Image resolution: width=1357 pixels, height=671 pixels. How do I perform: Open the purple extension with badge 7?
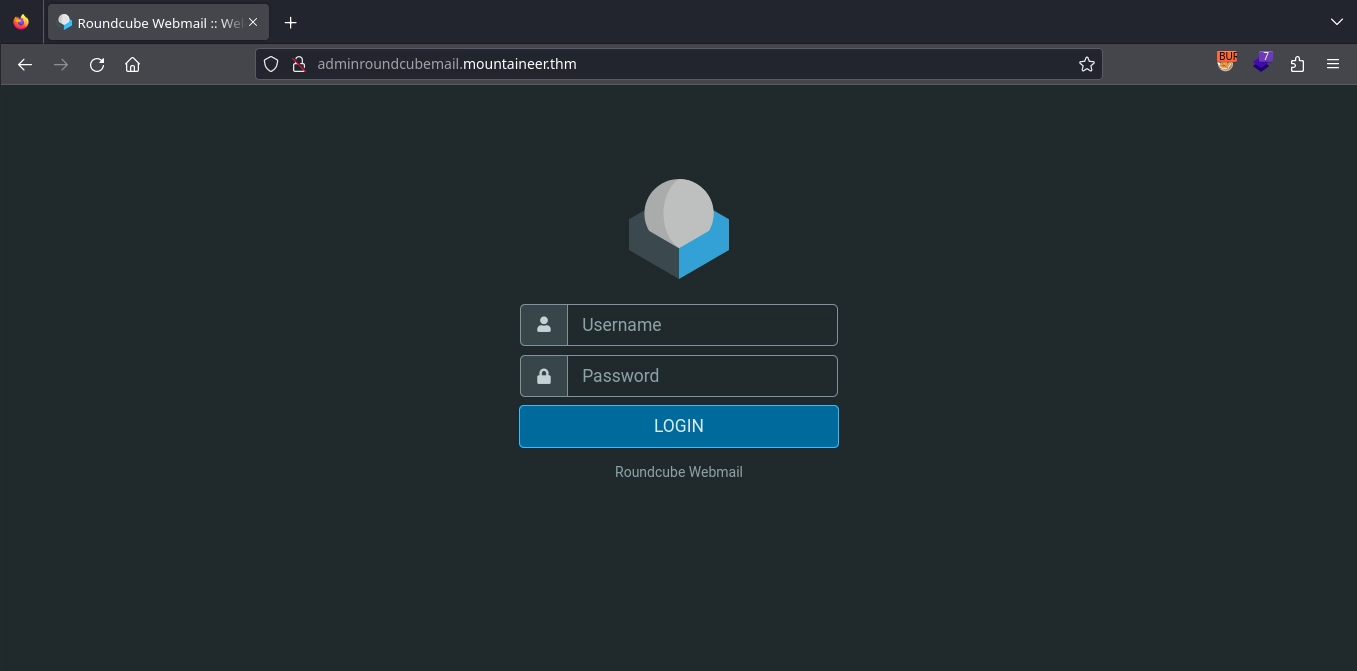[1262, 62]
